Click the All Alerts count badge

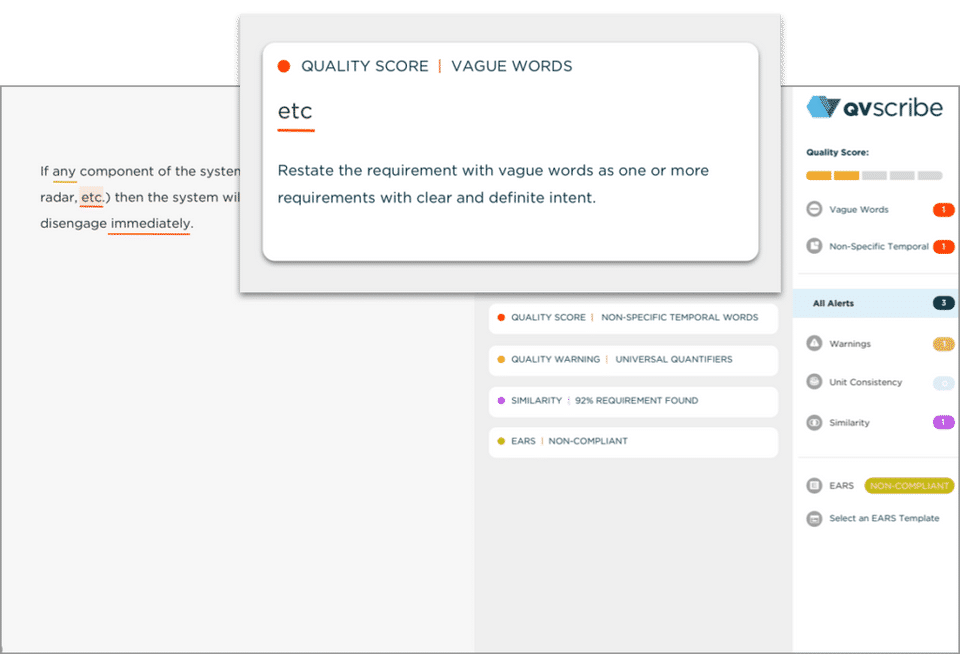click(943, 303)
